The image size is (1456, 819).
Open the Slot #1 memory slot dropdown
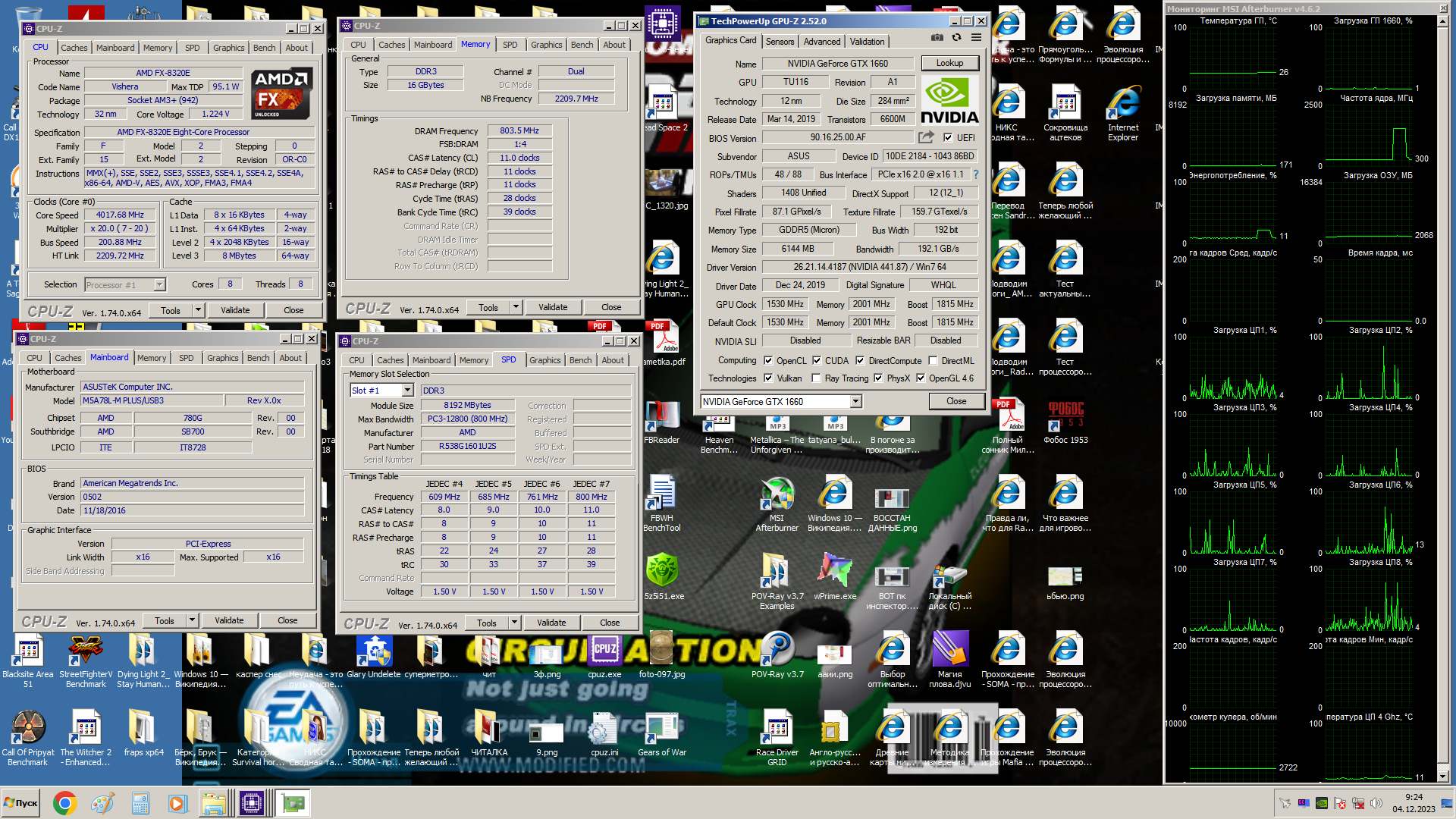pyautogui.click(x=407, y=391)
